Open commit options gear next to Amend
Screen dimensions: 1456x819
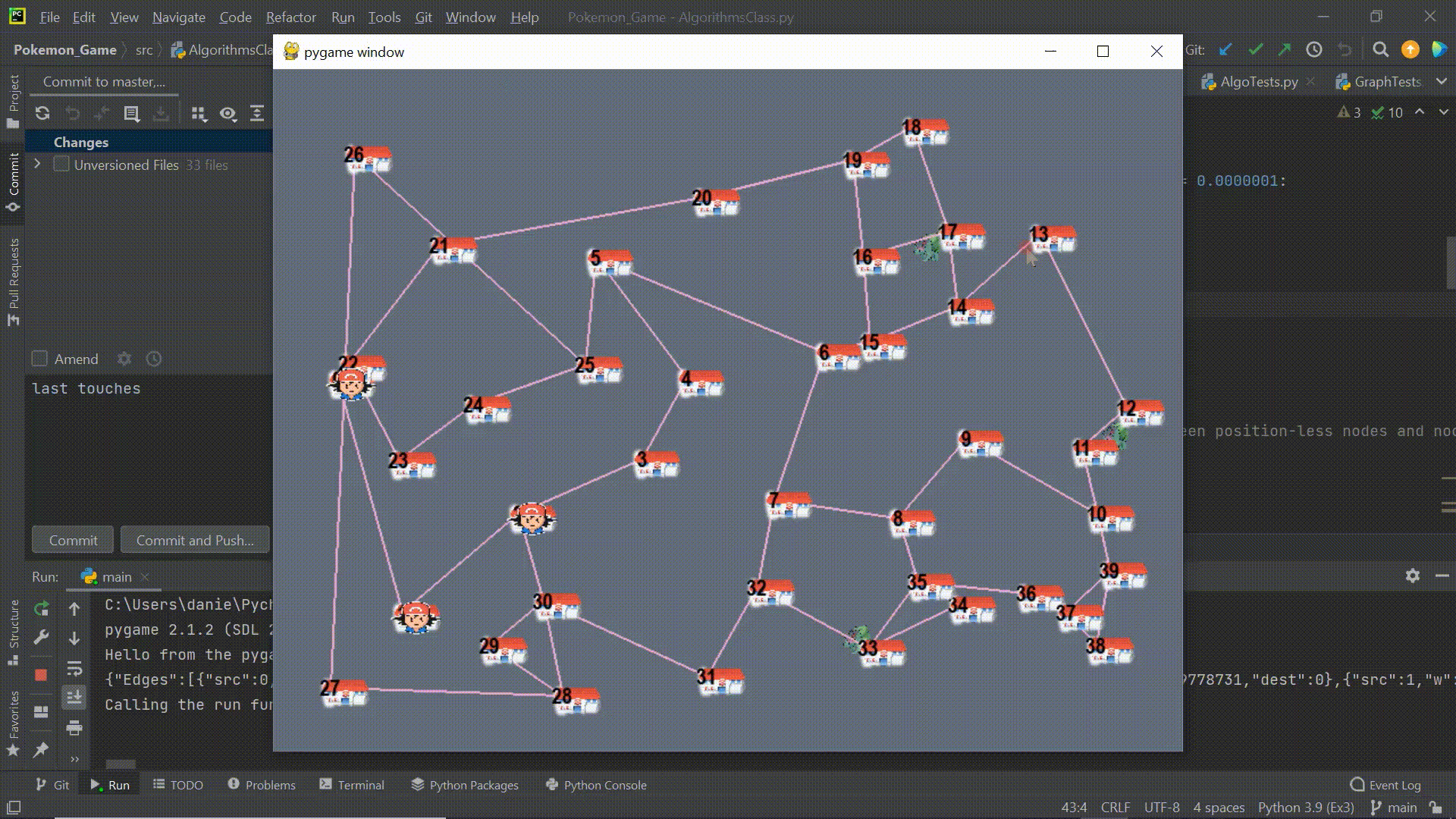tap(124, 359)
